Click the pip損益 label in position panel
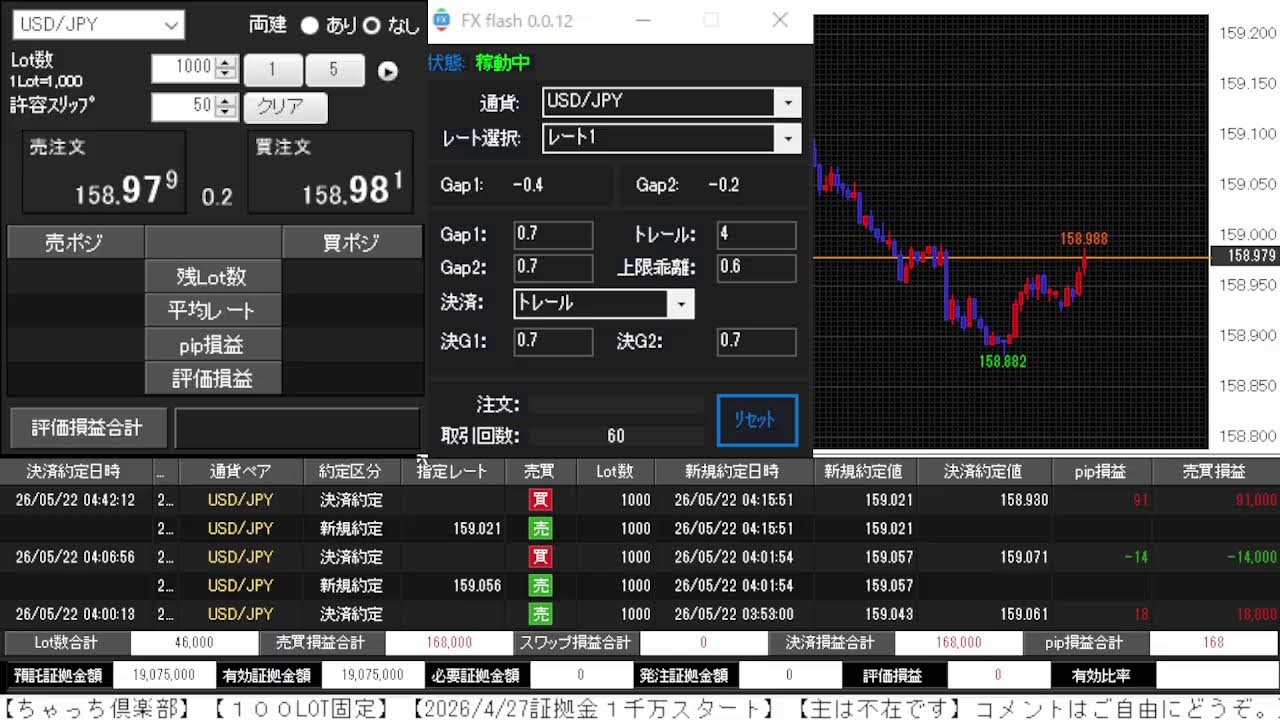Image resolution: width=1280 pixels, height=720 pixels. tap(213, 345)
